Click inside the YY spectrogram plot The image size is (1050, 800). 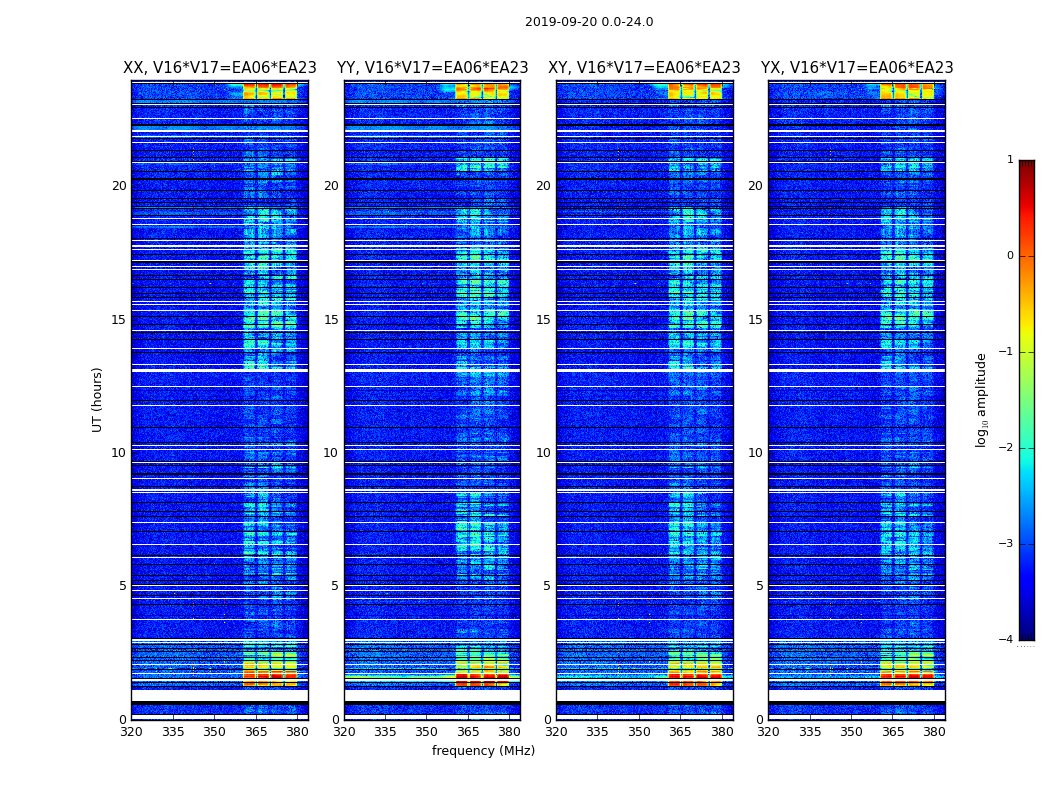pos(432,400)
